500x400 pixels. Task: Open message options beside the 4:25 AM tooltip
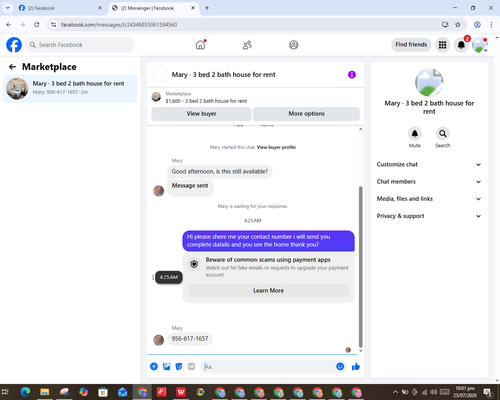pos(153,277)
